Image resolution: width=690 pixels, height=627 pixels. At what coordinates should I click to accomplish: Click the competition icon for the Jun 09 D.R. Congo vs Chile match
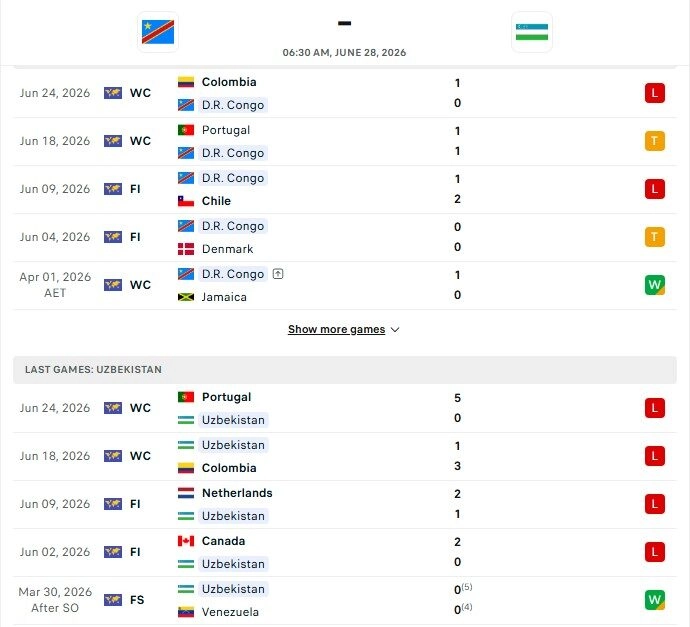pyautogui.click(x=113, y=189)
